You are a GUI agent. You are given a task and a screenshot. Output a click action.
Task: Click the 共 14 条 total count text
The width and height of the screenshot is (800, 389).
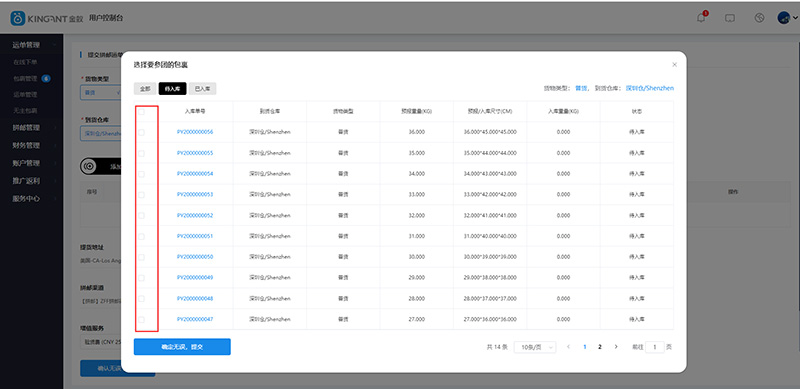pos(497,347)
